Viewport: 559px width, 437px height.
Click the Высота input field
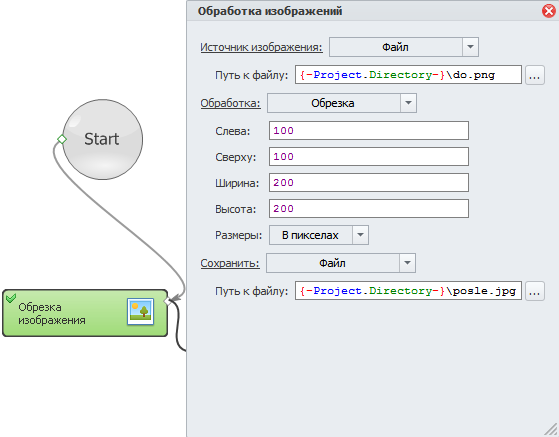369,209
